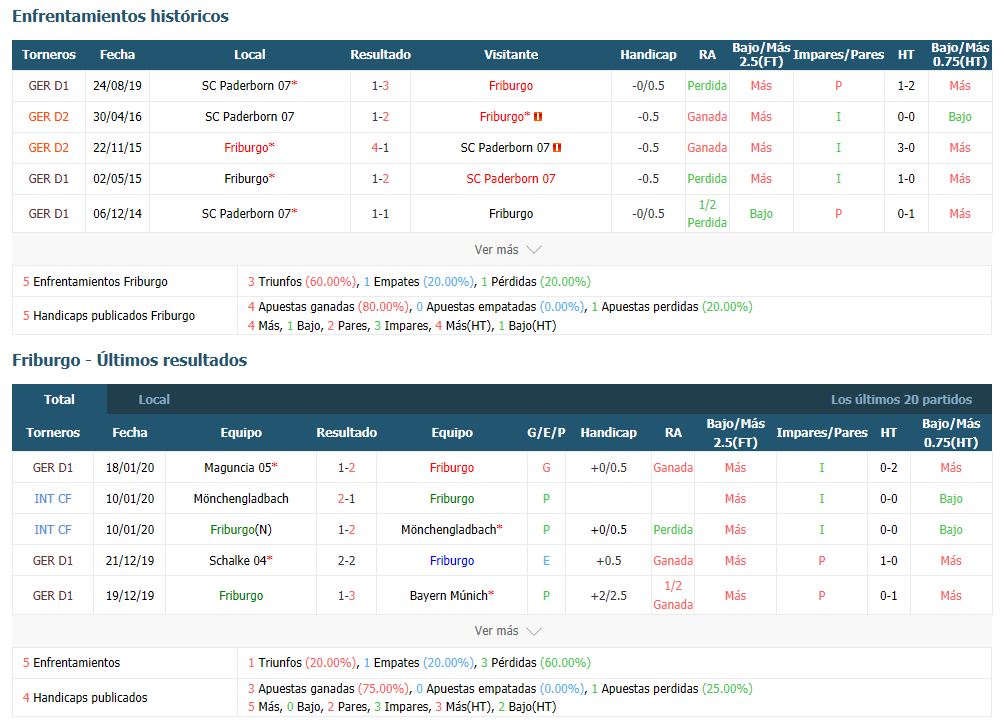
Task: Open INT CF tournament in the 2-1 row
Action: click(53, 499)
